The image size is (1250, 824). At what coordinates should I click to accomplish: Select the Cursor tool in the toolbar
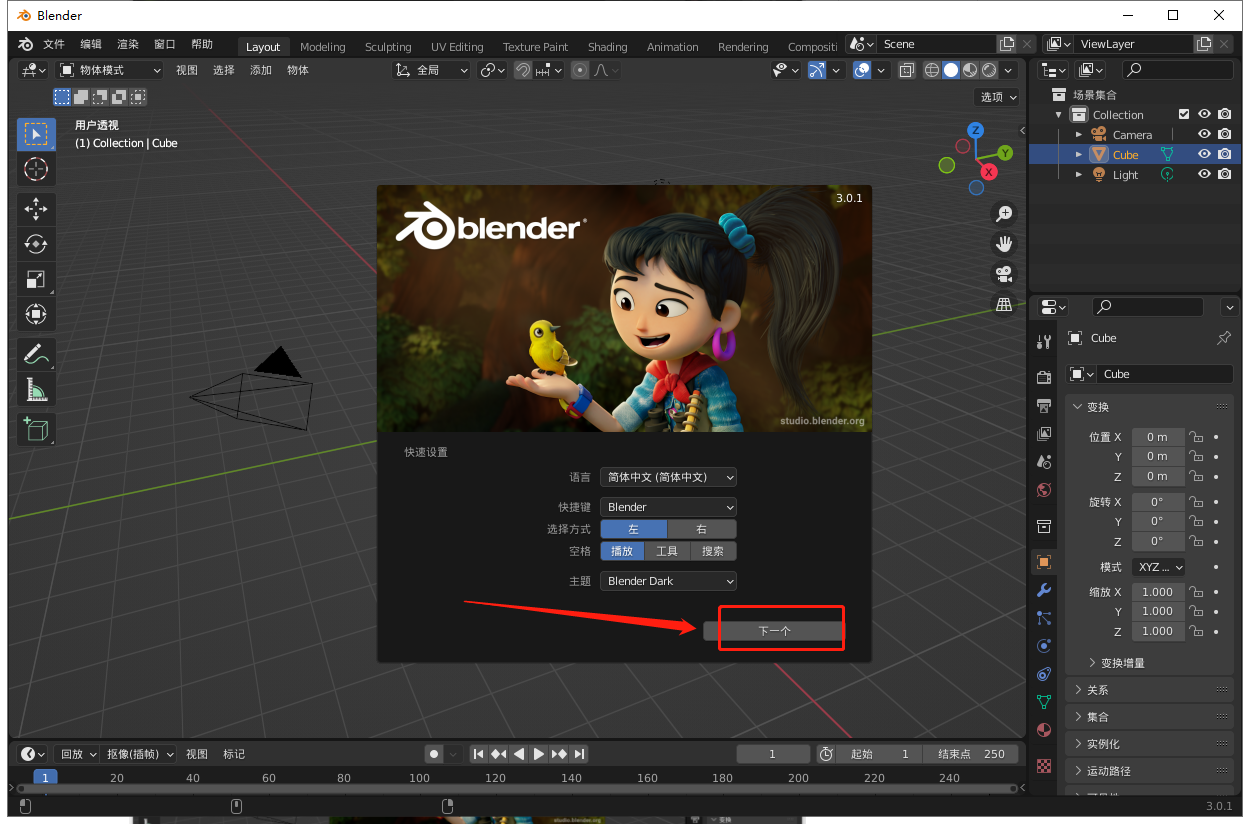(x=36, y=169)
